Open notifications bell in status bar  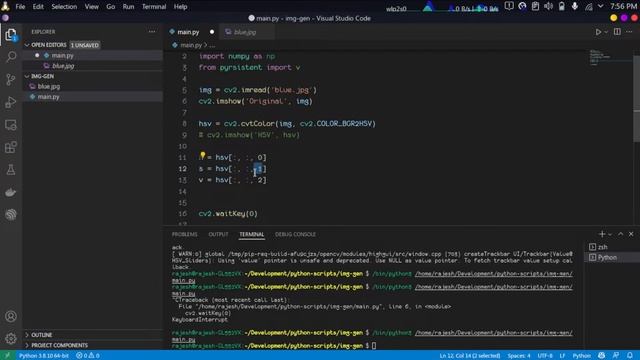[630, 356]
